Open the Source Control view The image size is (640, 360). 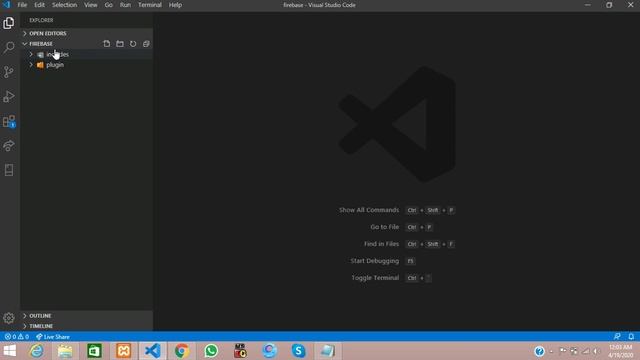tap(9, 72)
